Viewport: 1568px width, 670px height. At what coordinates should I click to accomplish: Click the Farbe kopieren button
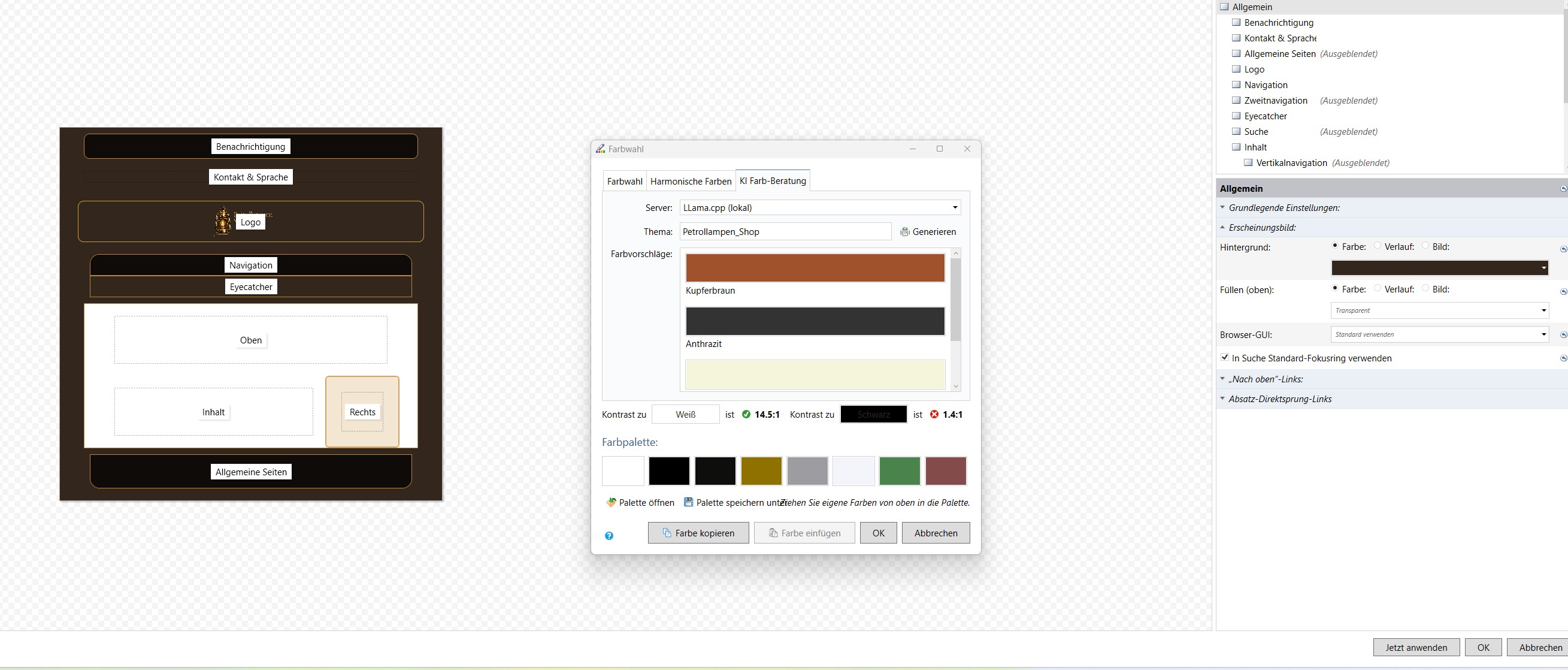[698, 533]
